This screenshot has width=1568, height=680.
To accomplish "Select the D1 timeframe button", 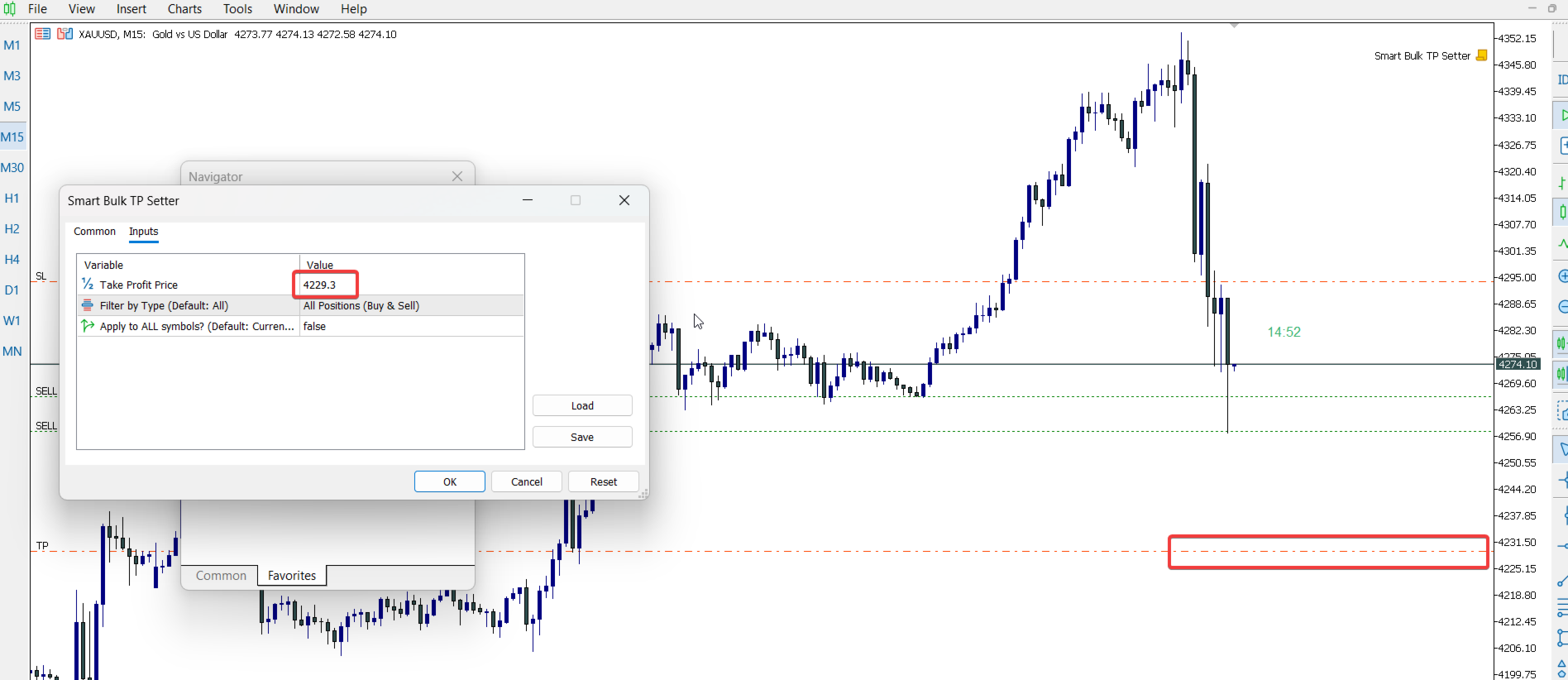I will pos(12,290).
